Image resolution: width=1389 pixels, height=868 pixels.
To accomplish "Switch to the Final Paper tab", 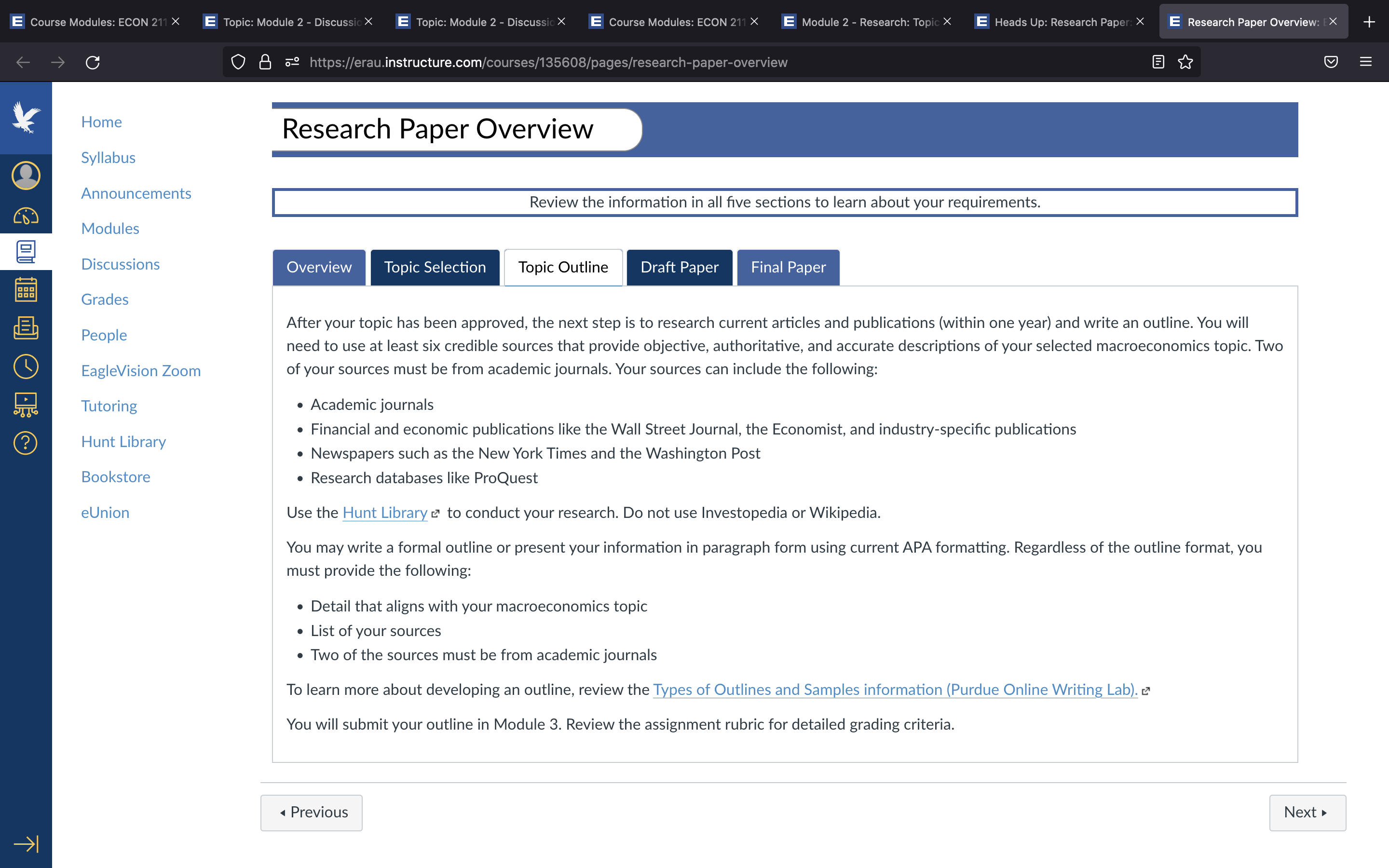I will coord(788,268).
